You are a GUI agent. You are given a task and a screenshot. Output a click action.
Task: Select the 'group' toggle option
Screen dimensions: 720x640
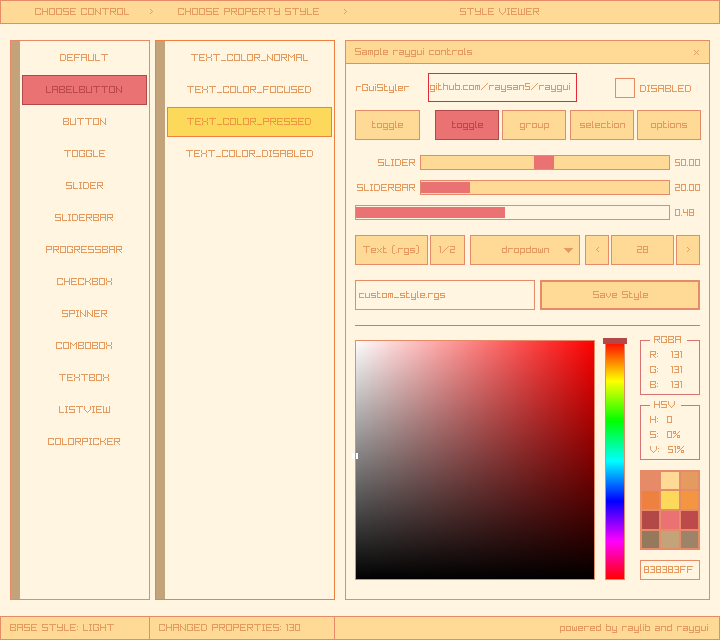click(x=534, y=125)
